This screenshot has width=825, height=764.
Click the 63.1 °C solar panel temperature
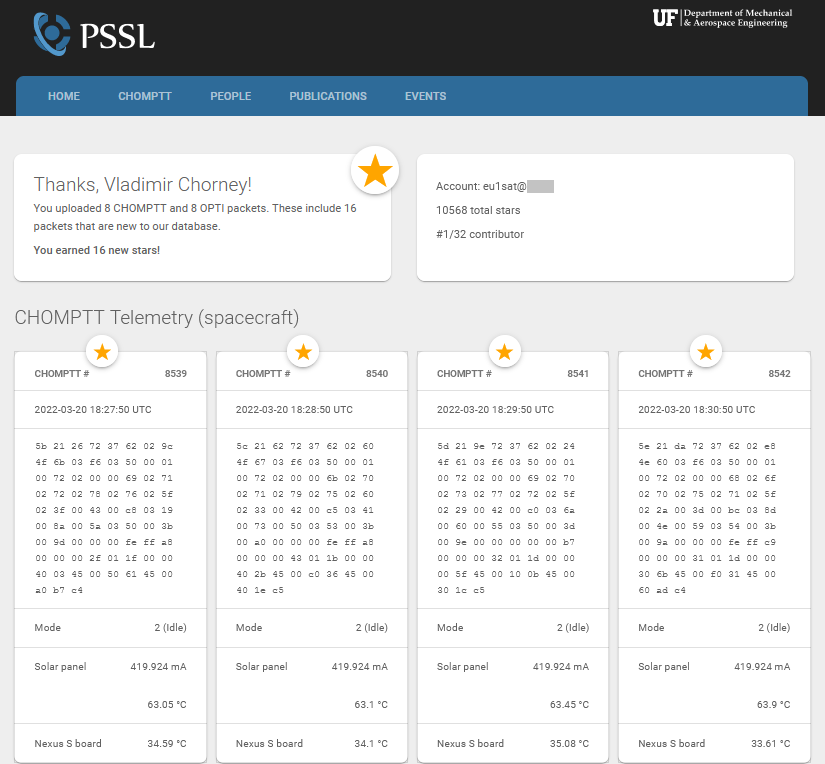pos(371,705)
